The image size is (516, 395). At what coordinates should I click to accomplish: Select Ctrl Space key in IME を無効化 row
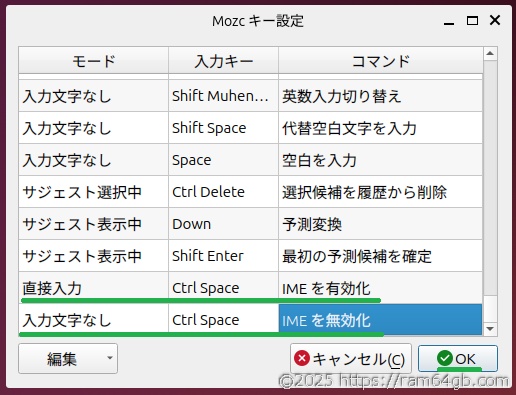(x=223, y=320)
